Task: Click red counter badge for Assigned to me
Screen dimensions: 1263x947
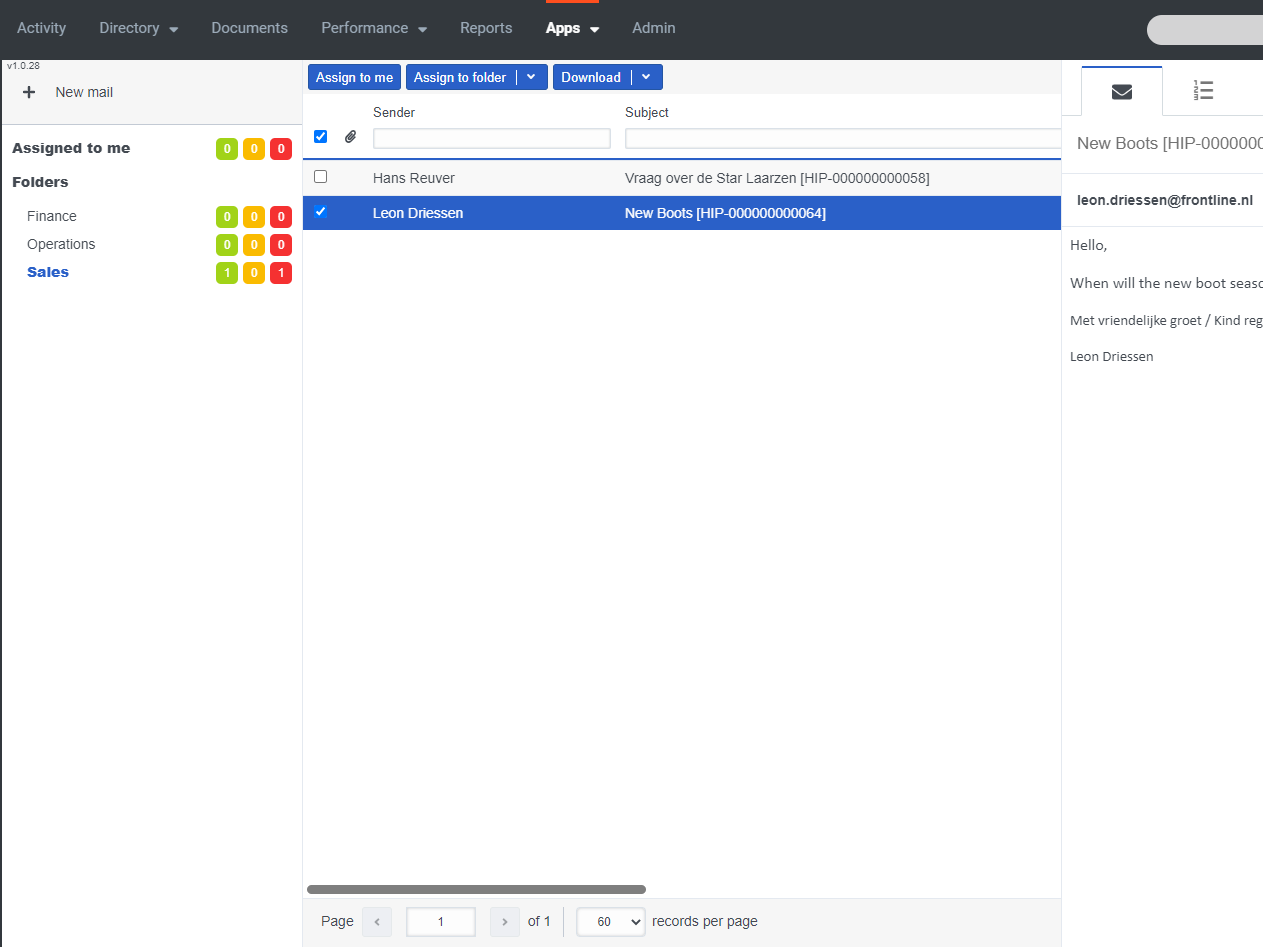Action: 281,149
